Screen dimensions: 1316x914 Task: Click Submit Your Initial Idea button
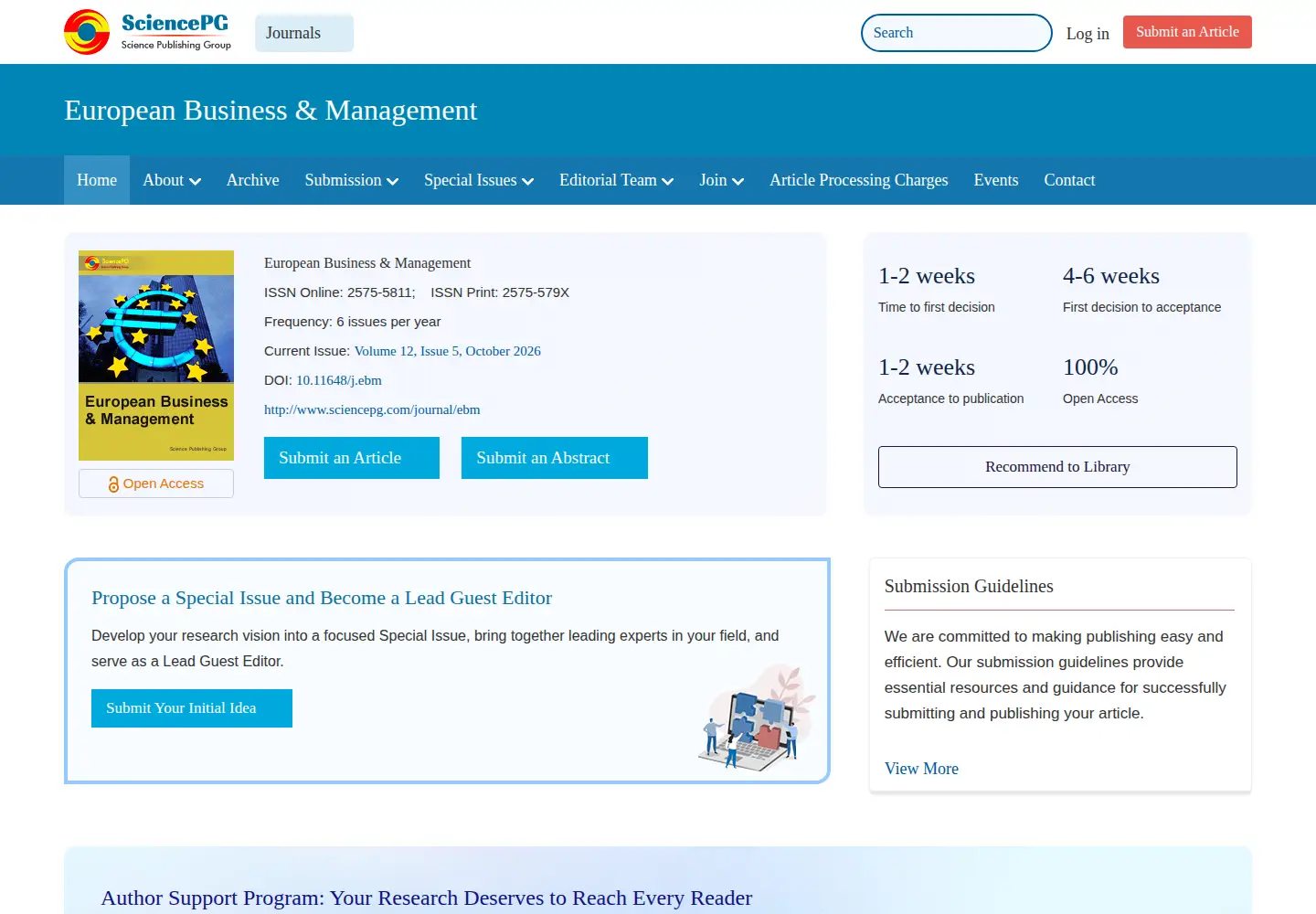point(192,708)
